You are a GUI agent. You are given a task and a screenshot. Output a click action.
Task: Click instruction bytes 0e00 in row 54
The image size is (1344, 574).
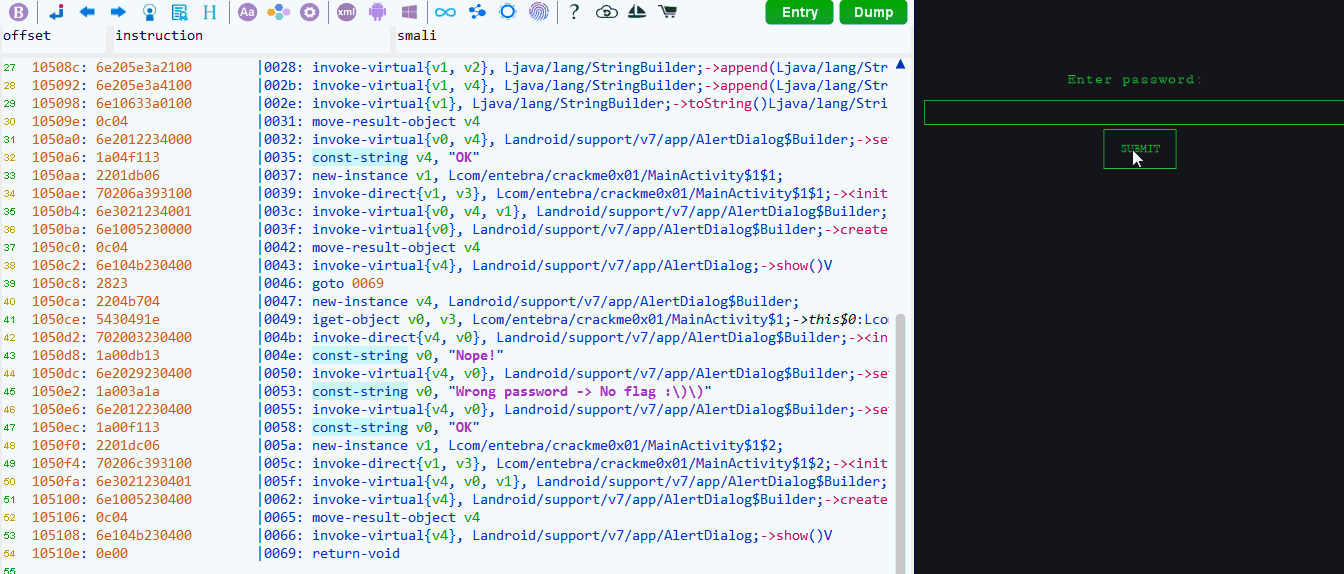(112, 553)
